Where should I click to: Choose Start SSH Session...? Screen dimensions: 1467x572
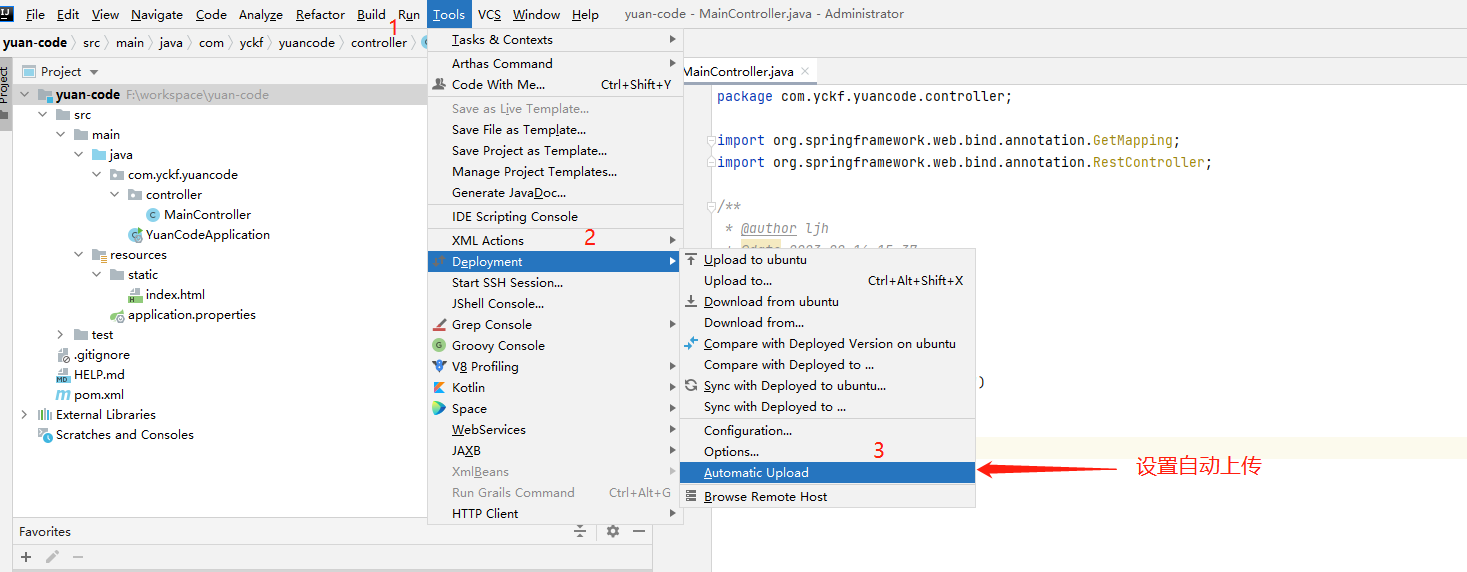pyautogui.click(x=555, y=283)
